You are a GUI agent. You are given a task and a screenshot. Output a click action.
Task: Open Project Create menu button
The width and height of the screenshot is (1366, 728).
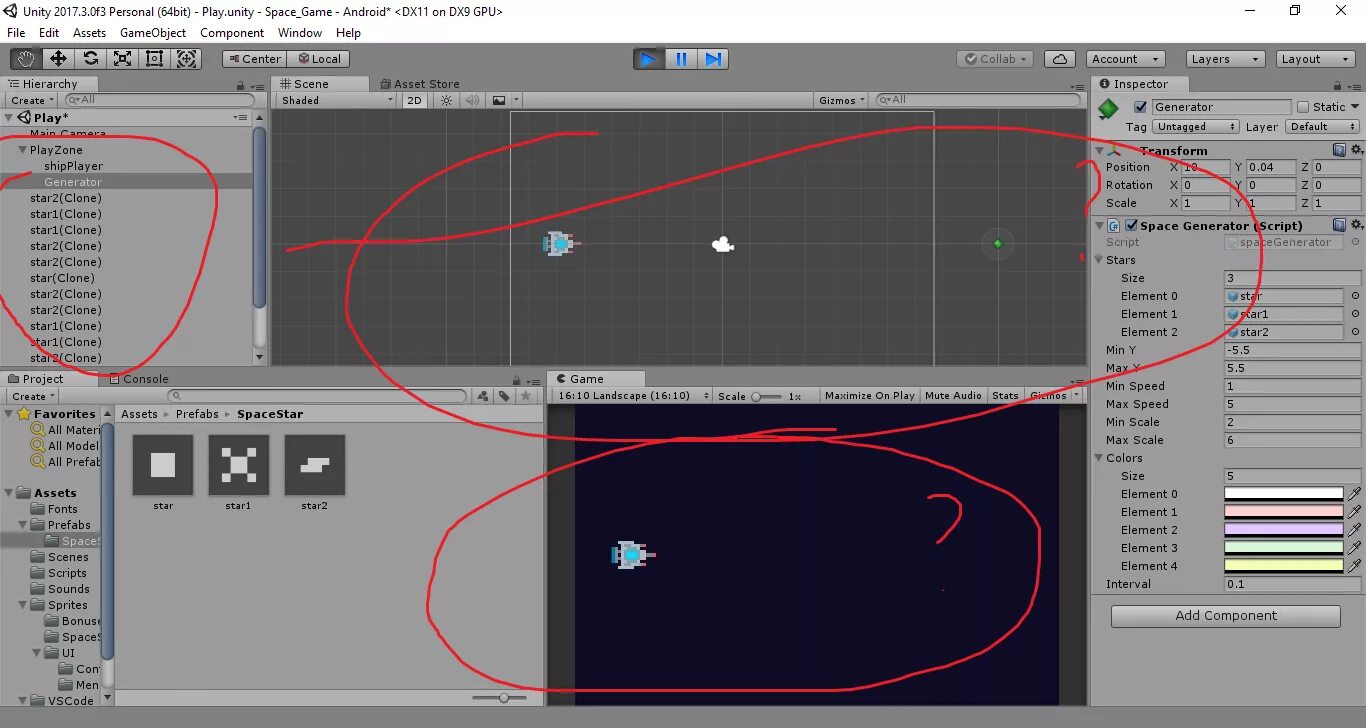pos(32,396)
